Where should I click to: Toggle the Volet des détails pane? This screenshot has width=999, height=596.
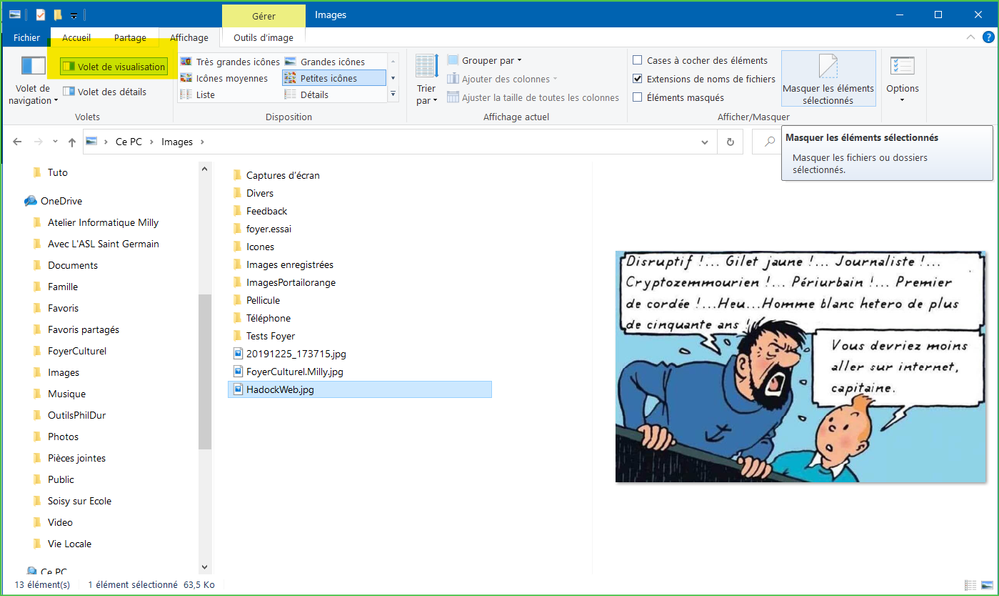point(104,92)
